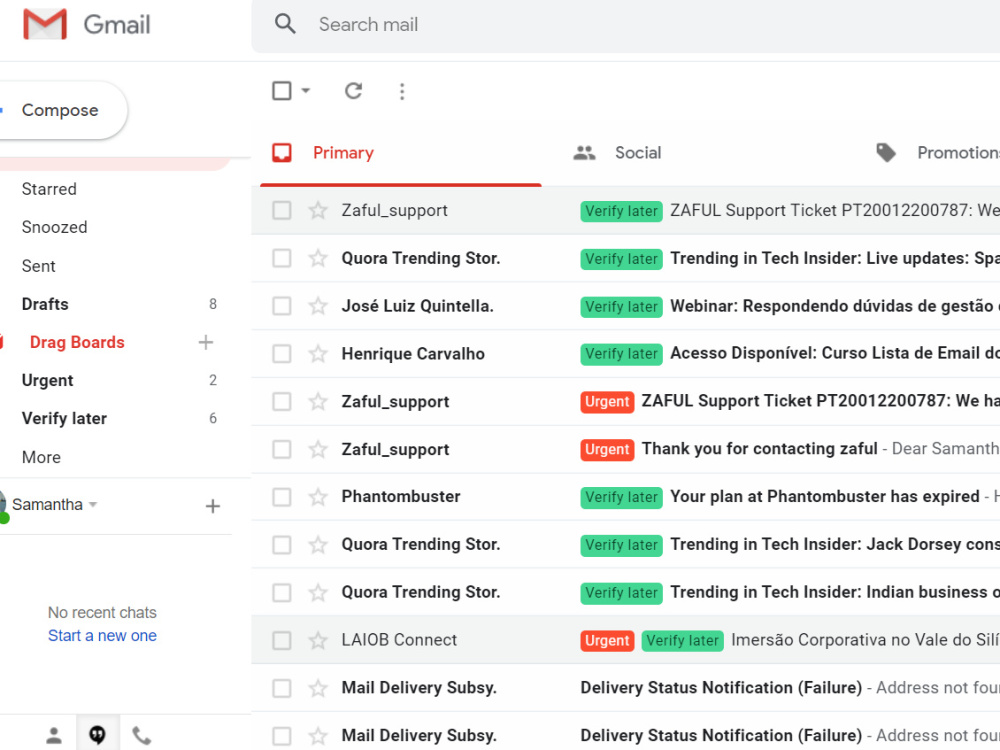The height and width of the screenshot is (750, 1000).
Task: Click the Primary inbox icon
Action: coord(282,152)
